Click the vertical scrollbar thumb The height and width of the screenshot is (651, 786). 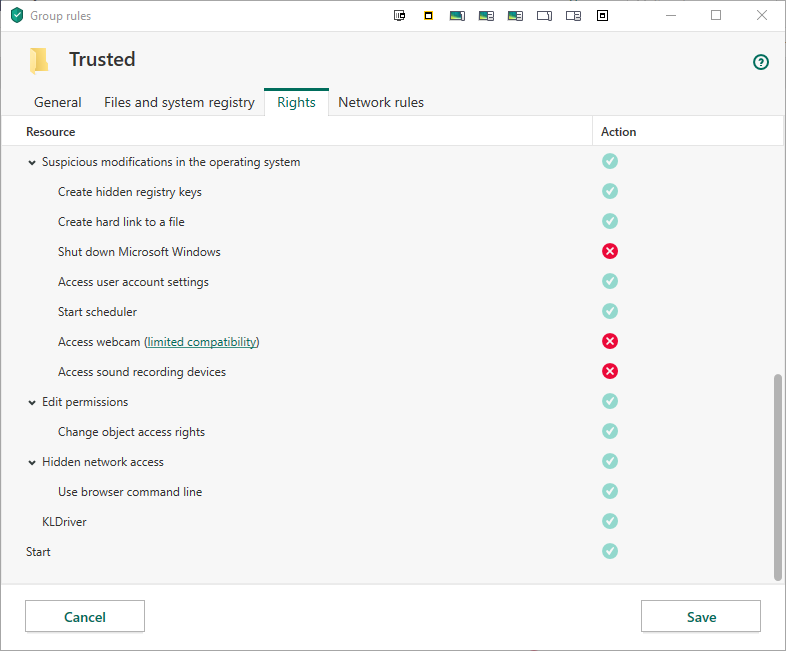(x=778, y=476)
